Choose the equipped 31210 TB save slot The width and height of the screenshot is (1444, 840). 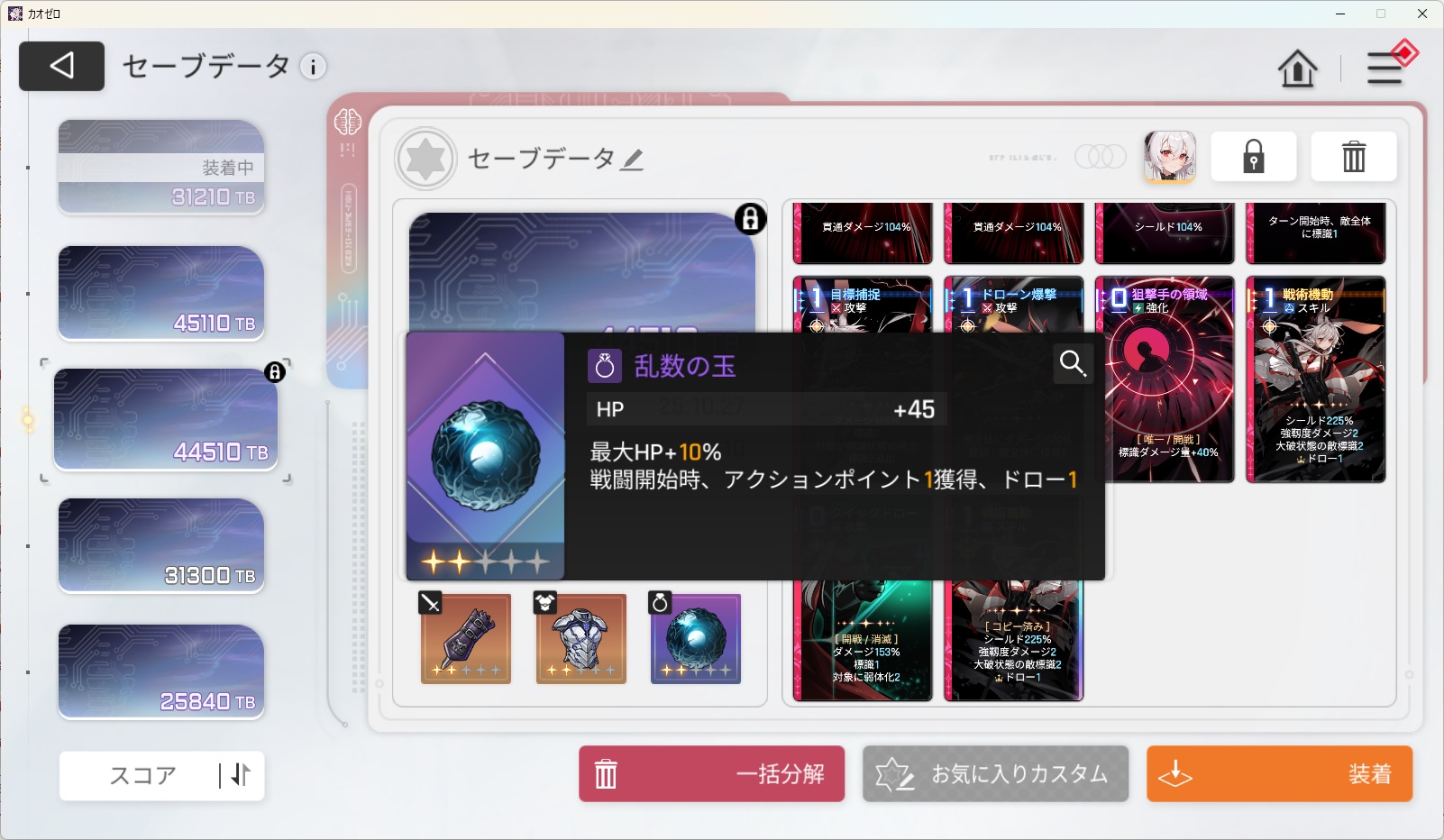pos(161,167)
